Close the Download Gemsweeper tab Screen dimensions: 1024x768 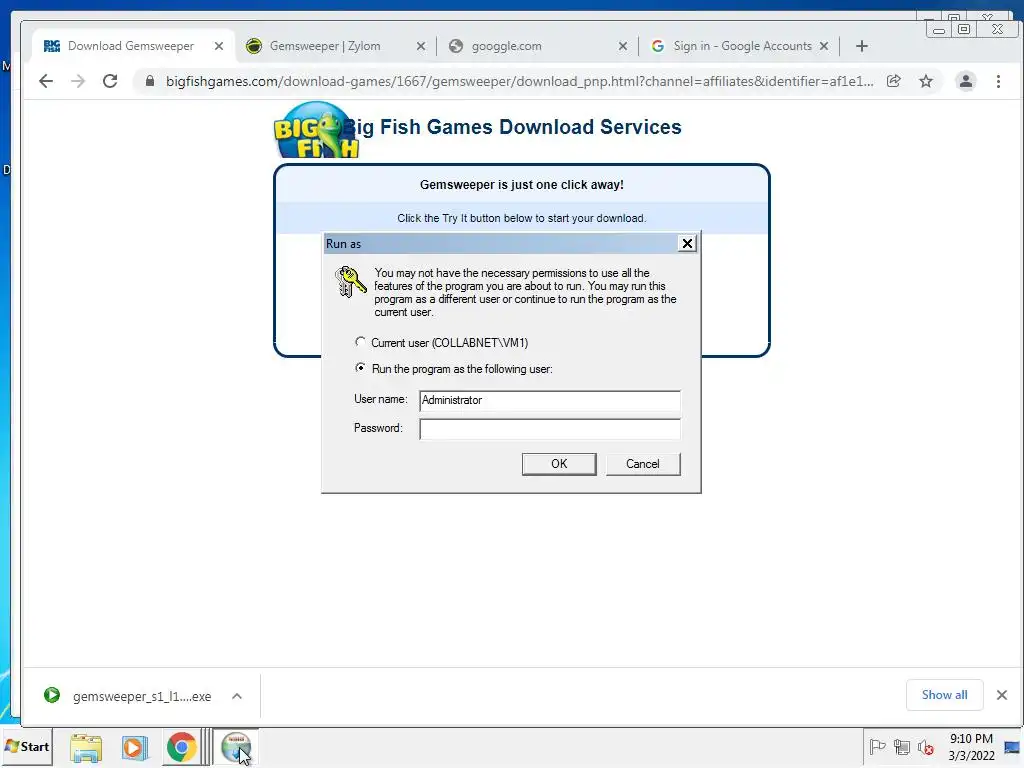click(219, 46)
